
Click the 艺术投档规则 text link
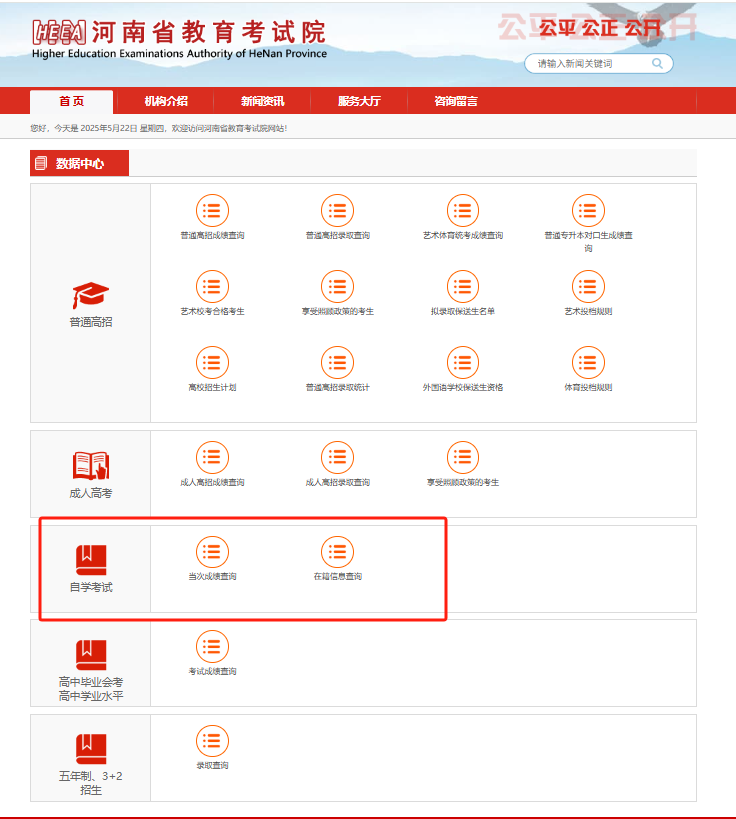coord(588,312)
